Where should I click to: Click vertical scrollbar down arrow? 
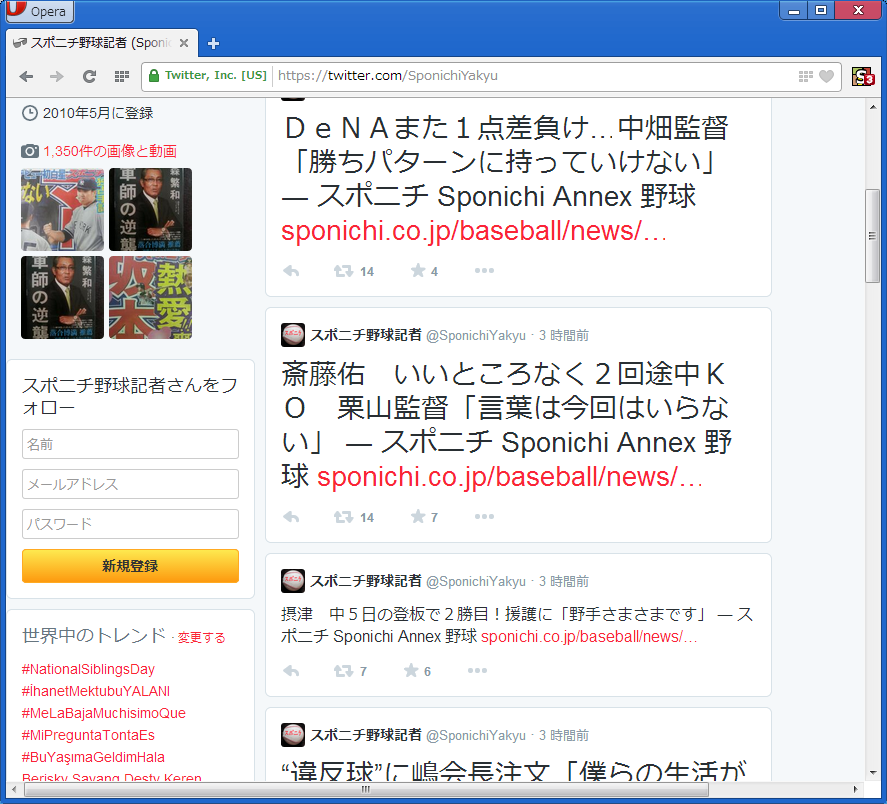click(873, 772)
